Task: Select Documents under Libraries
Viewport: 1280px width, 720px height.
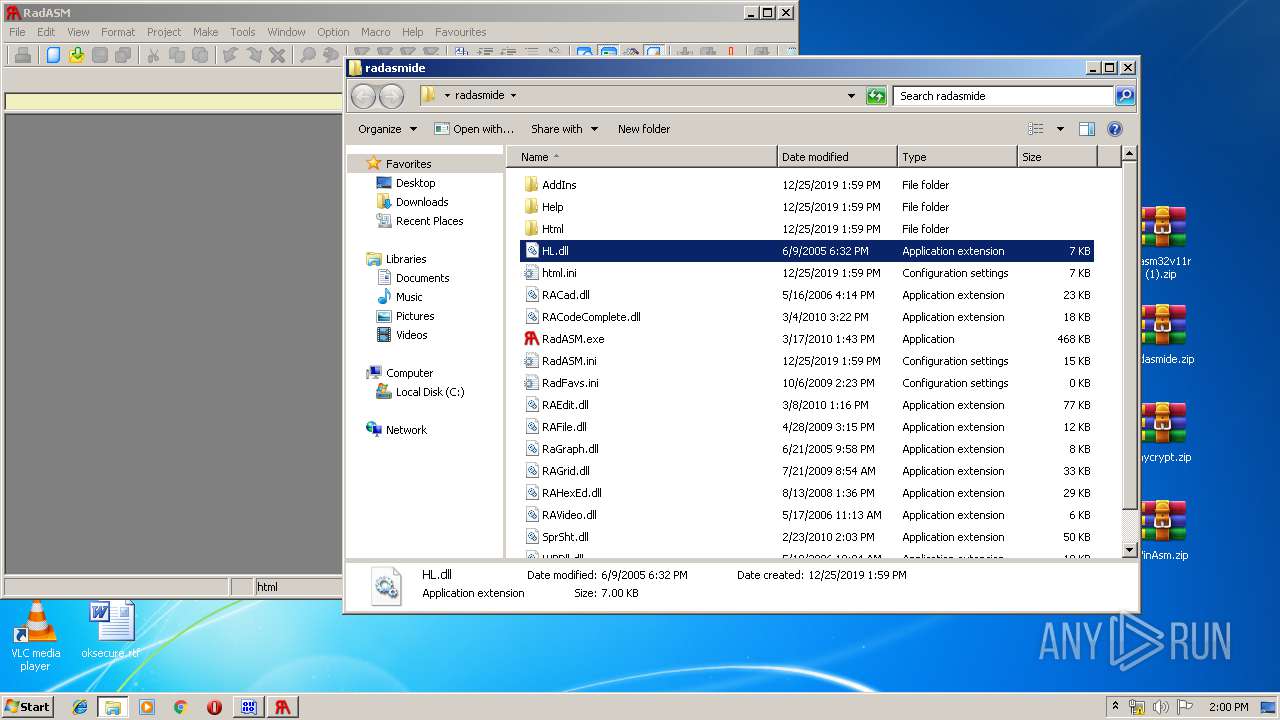Action: [x=422, y=278]
